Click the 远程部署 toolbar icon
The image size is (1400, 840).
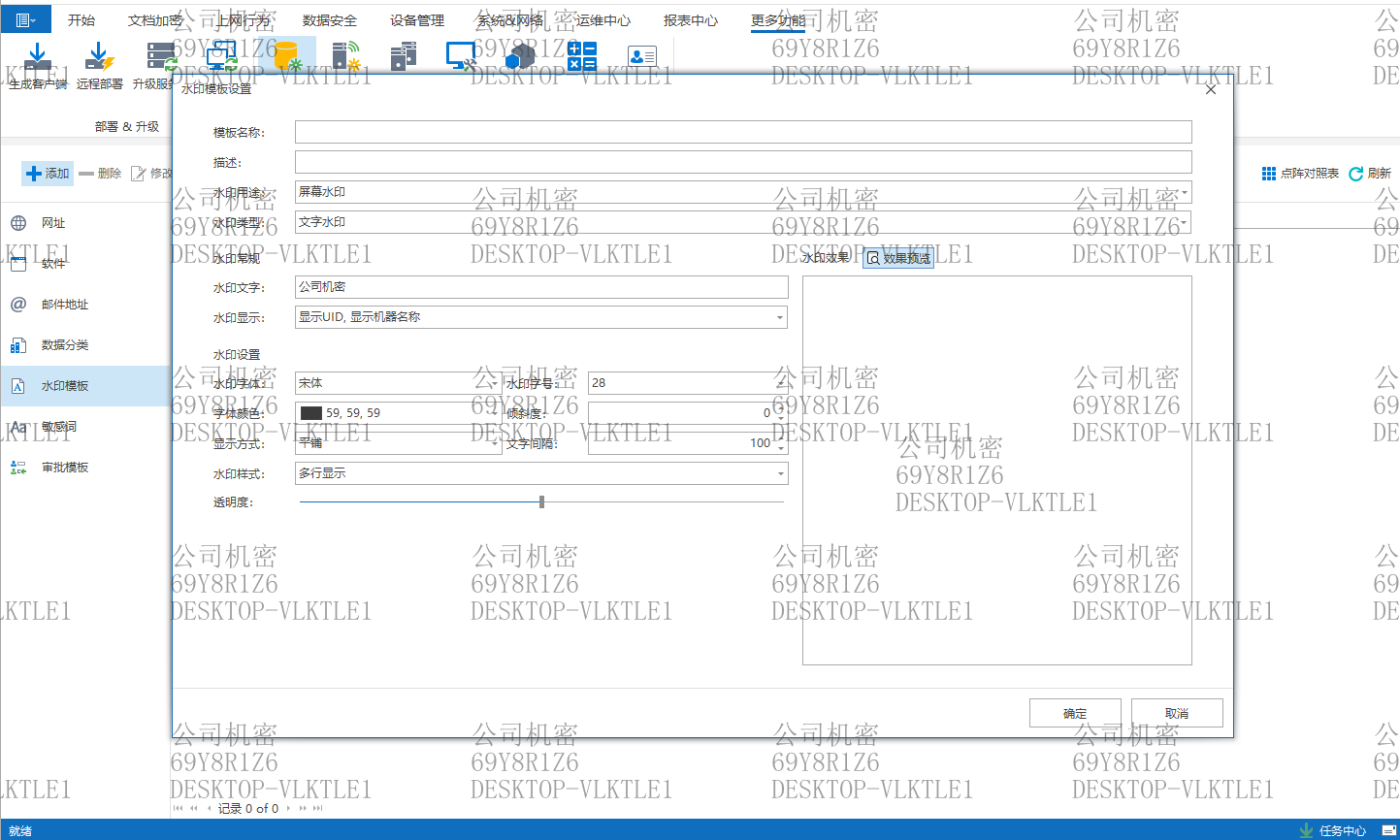99,57
